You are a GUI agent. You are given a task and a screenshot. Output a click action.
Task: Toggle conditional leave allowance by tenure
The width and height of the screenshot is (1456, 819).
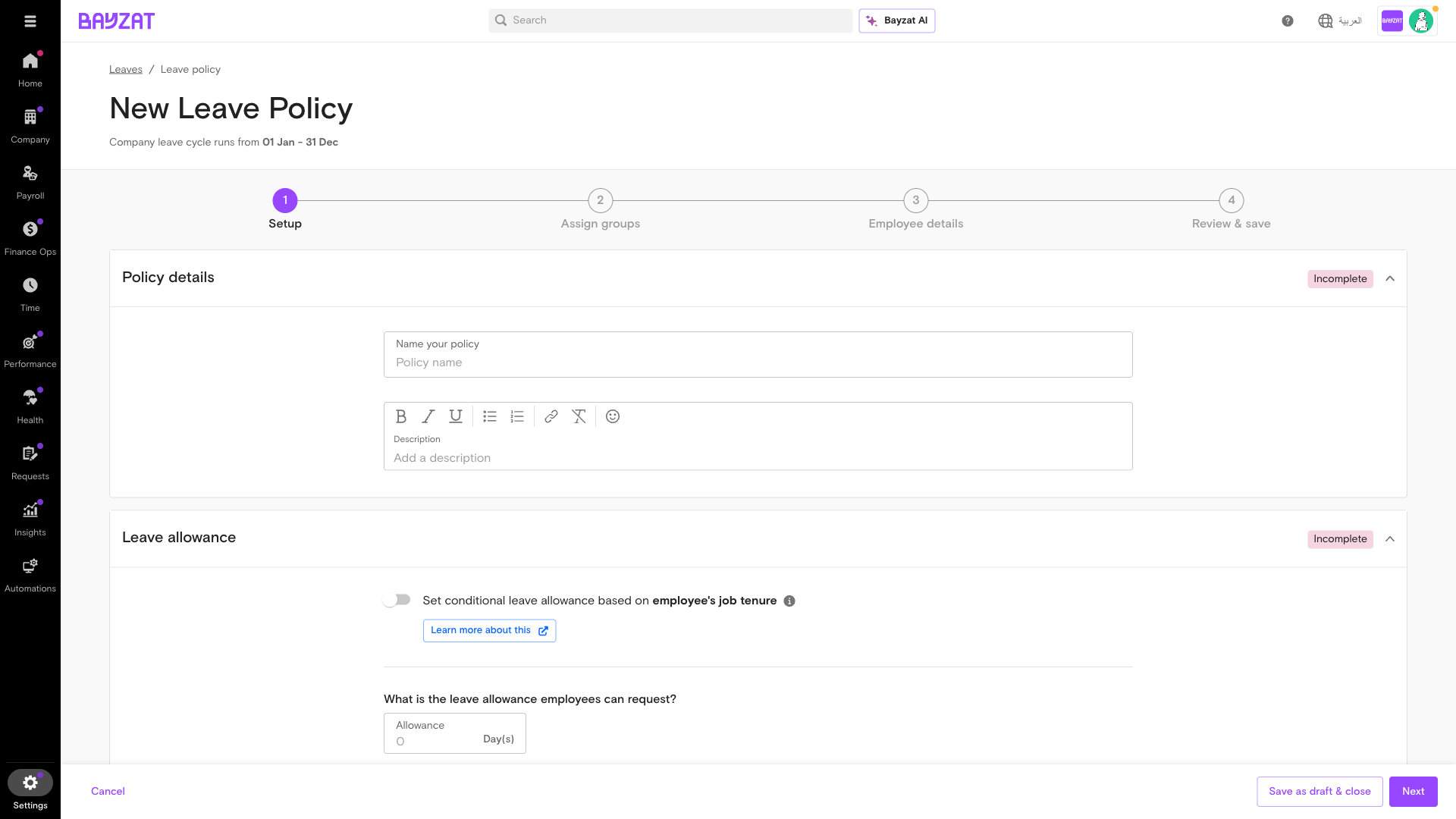click(397, 600)
